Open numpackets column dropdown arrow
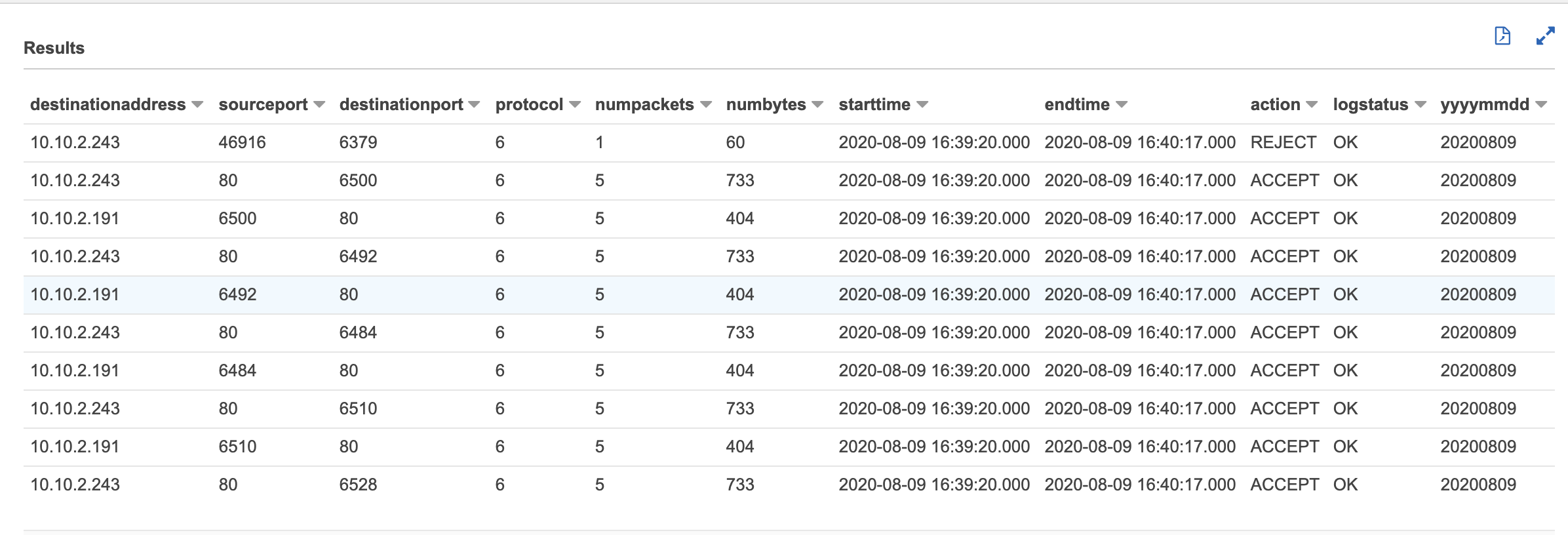The width and height of the screenshot is (1568, 535). click(706, 105)
